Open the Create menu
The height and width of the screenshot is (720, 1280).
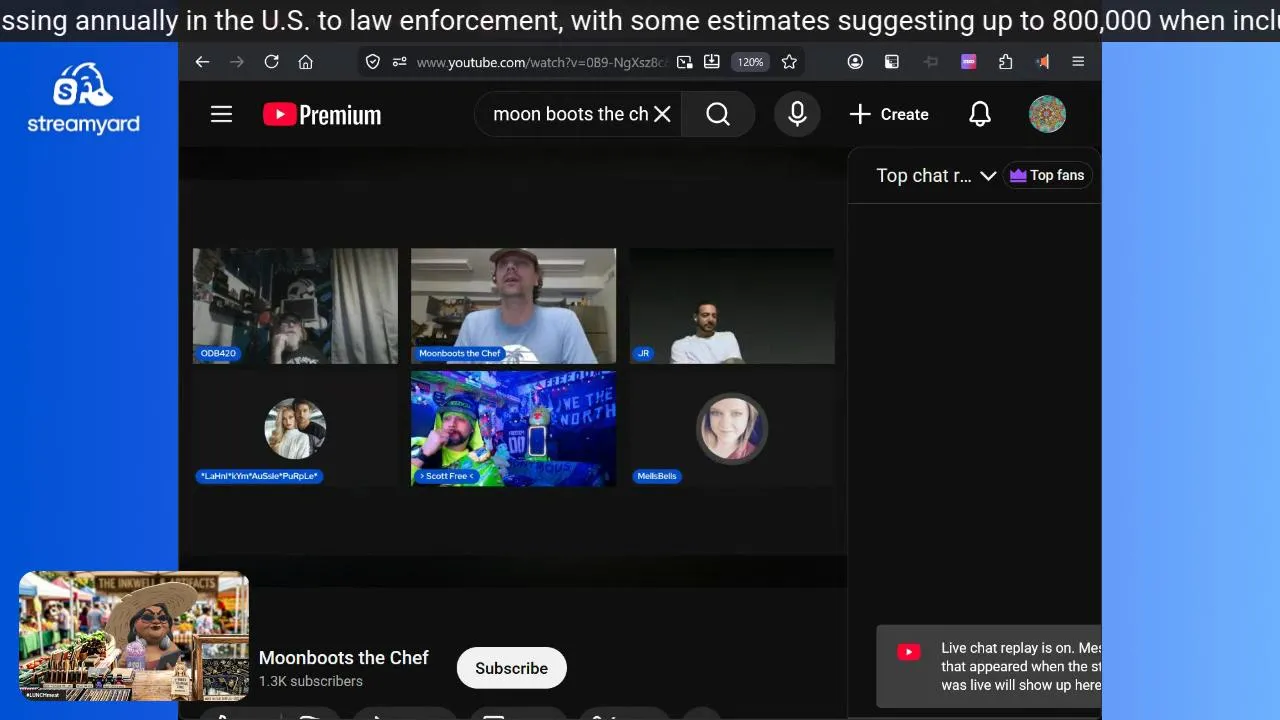click(889, 114)
